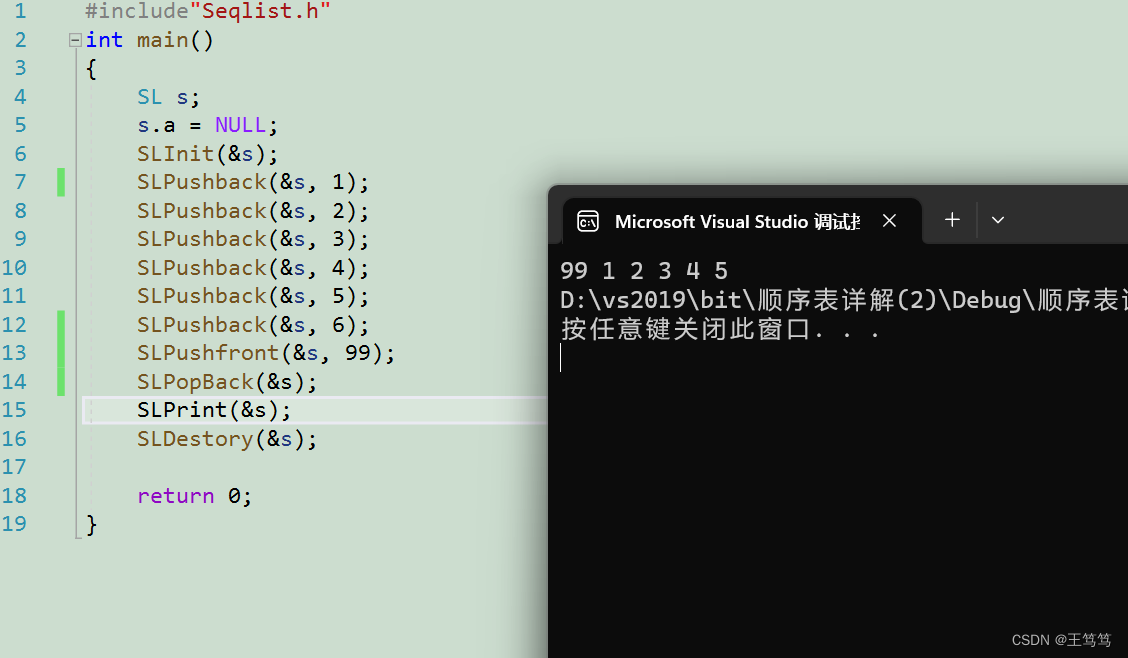Click the SLPushfront(&s, 99); line

click(266, 352)
